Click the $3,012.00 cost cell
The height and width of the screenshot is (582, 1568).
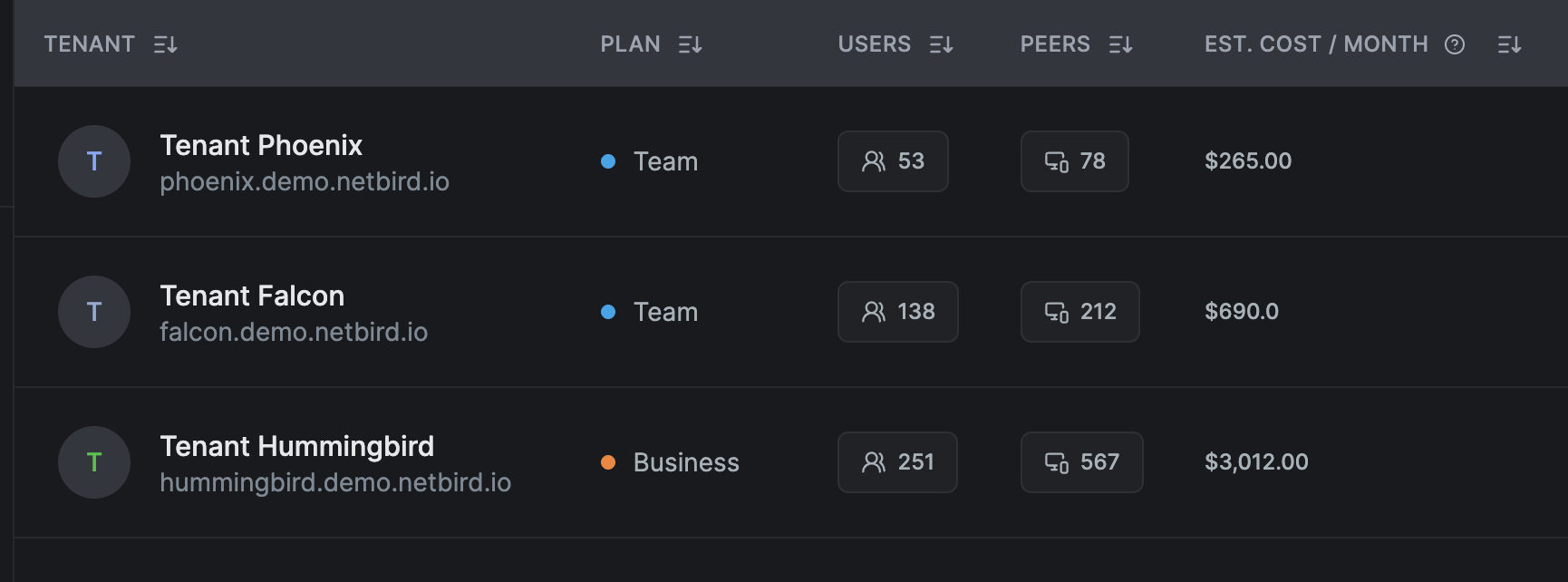pyautogui.click(x=1256, y=462)
